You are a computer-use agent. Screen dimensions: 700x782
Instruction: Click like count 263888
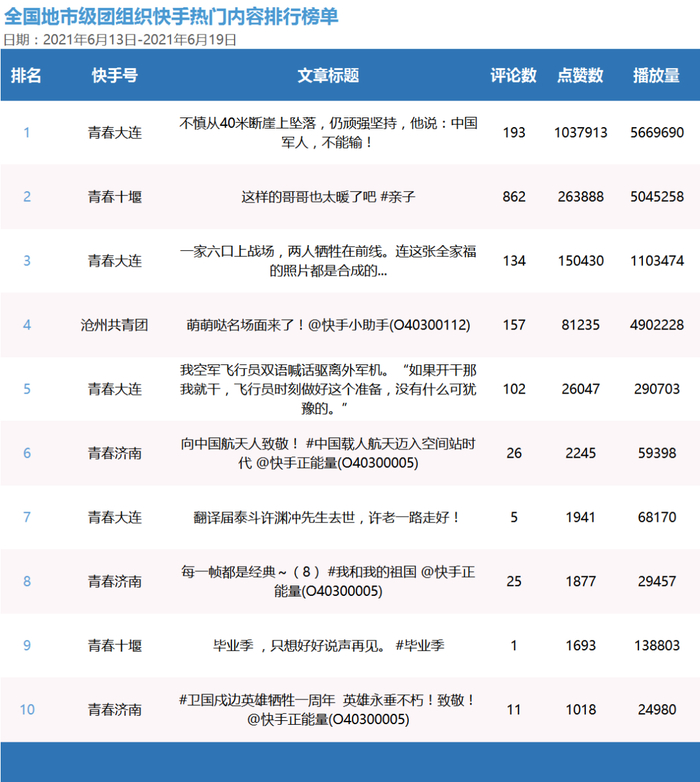click(580, 196)
